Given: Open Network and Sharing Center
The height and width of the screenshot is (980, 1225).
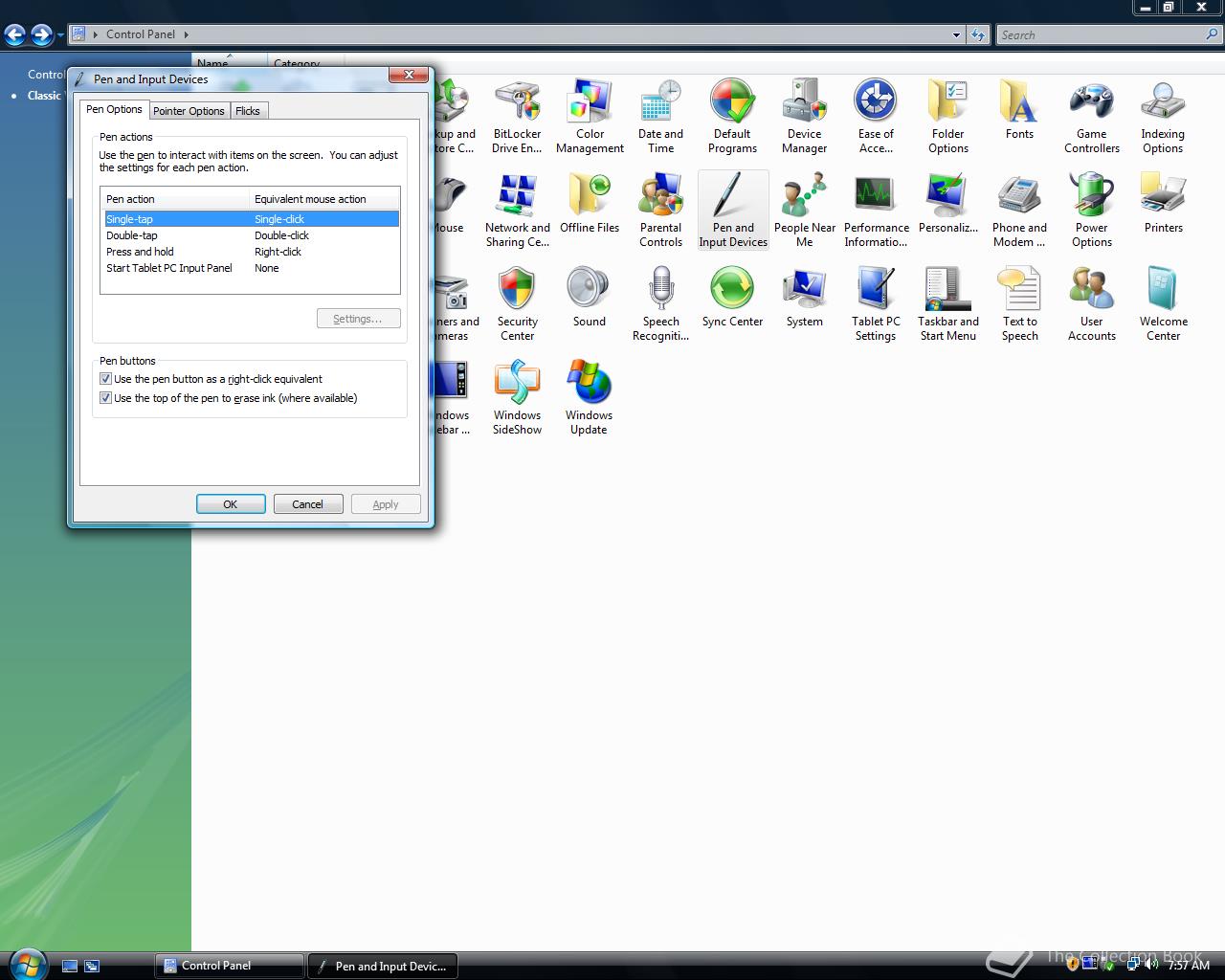Looking at the screenshot, I should tap(517, 211).
